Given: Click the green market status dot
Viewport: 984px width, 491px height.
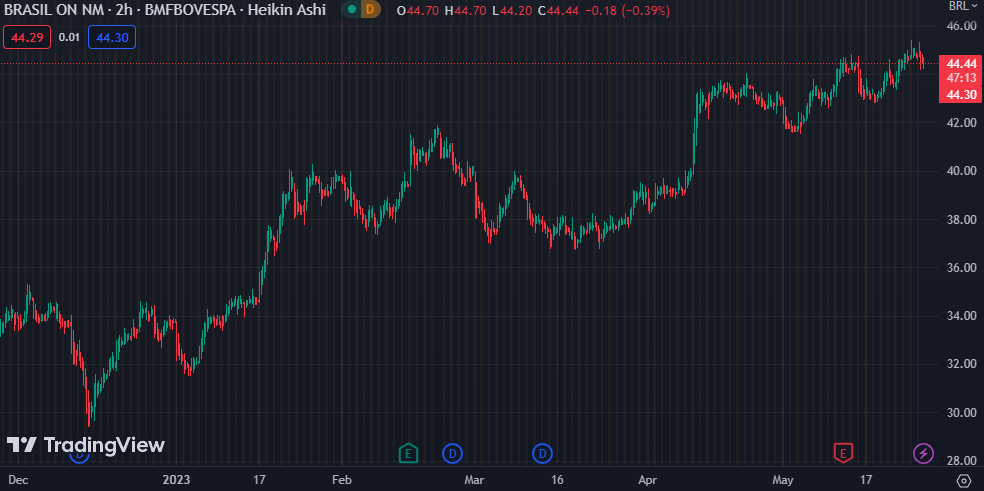Looking at the screenshot, I should tap(352, 10).
